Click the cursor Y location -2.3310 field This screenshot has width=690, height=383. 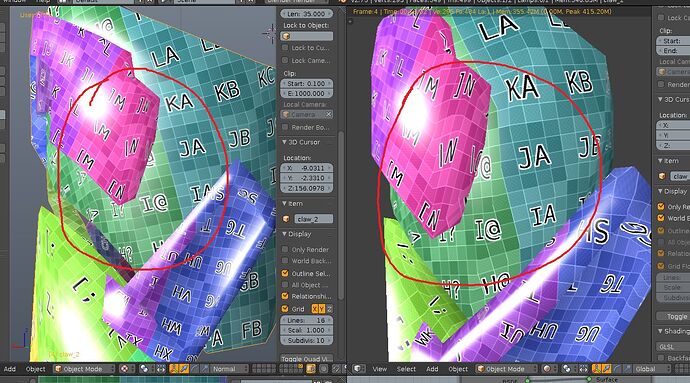(x=307, y=178)
